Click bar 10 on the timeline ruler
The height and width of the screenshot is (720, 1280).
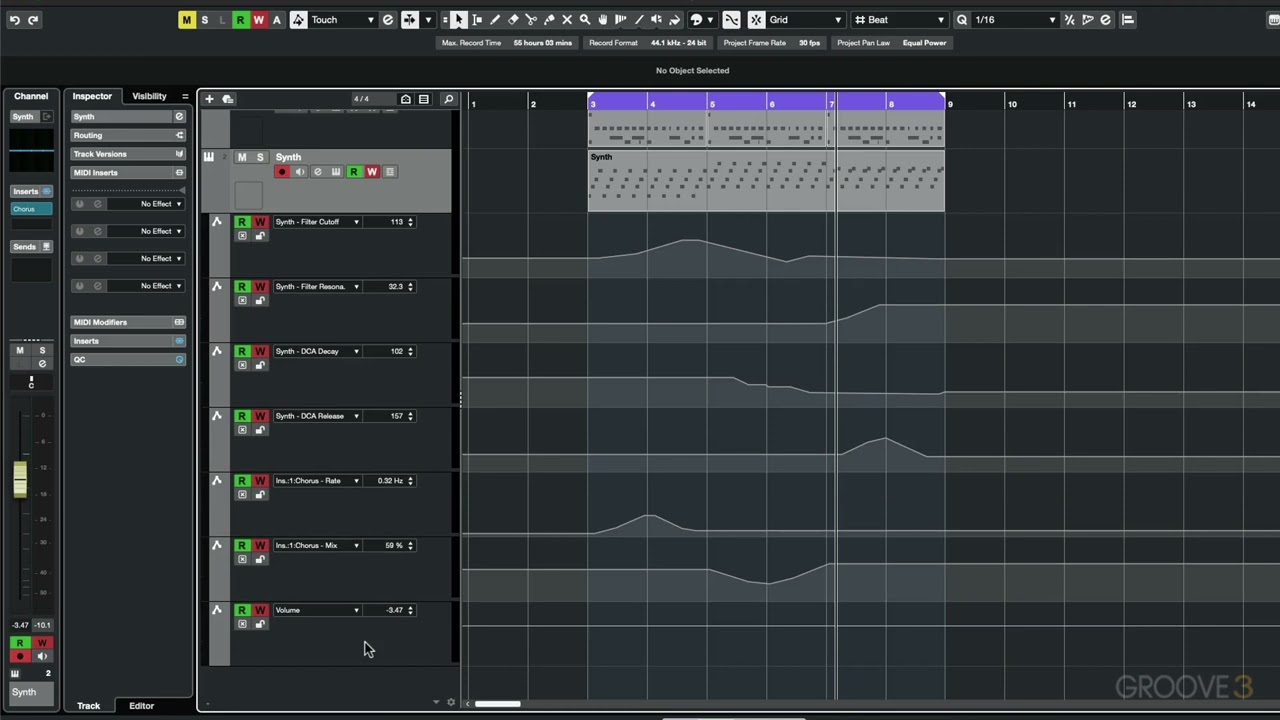tap(1012, 104)
